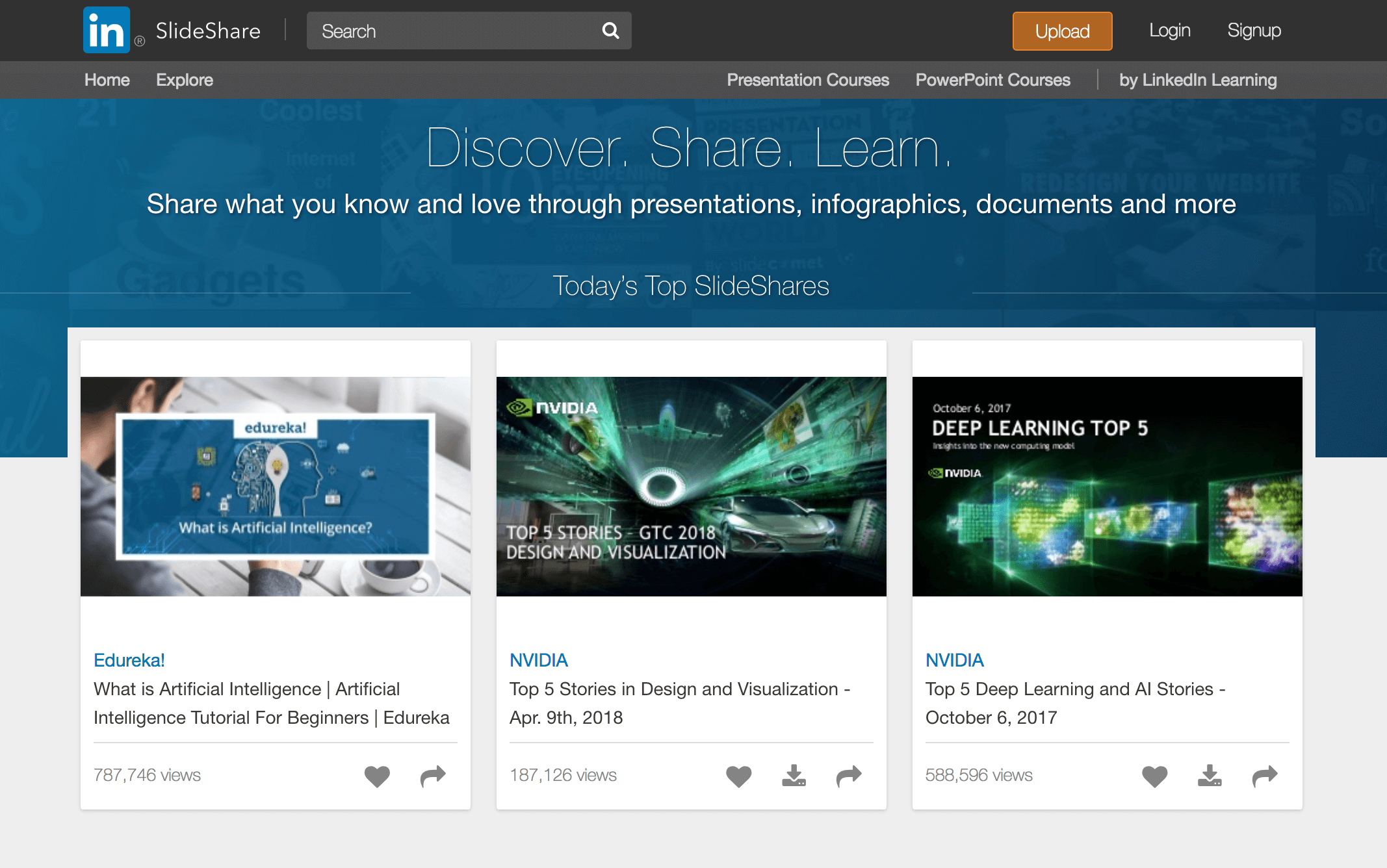Like the Edureka! AI slideshow heart icon
This screenshot has height=868, width=1387.
(x=377, y=776)
